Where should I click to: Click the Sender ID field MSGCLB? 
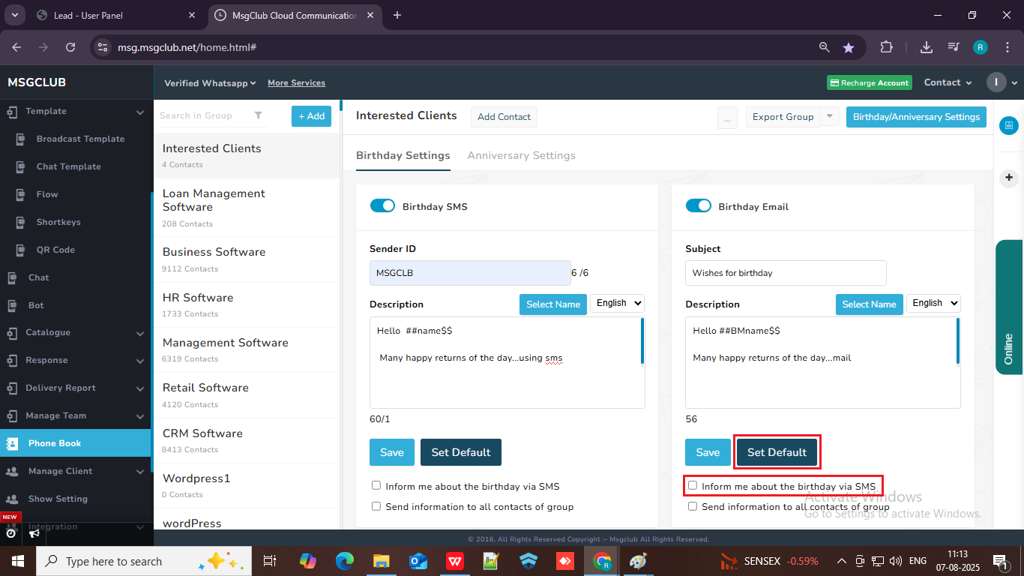coord(470,273)
